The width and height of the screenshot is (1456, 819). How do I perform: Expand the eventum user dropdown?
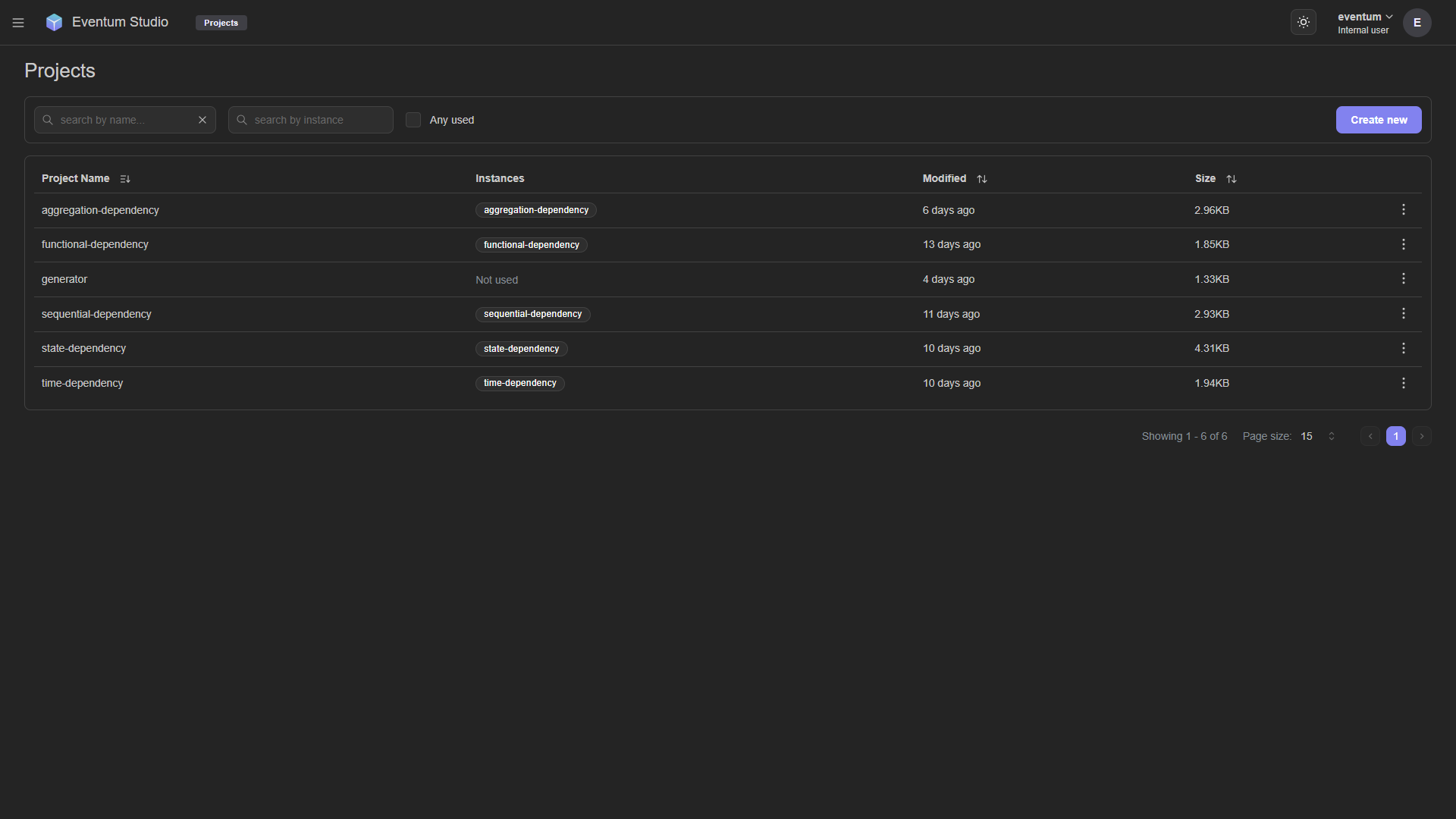(x=1364, y=17)
